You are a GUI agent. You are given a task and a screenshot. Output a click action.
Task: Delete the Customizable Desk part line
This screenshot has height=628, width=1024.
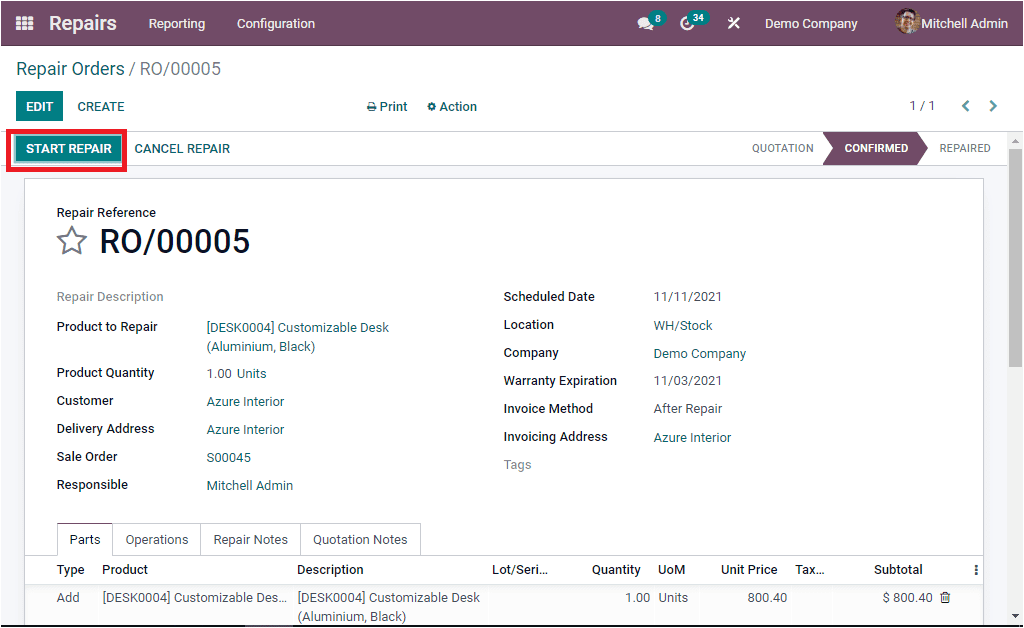945,597
